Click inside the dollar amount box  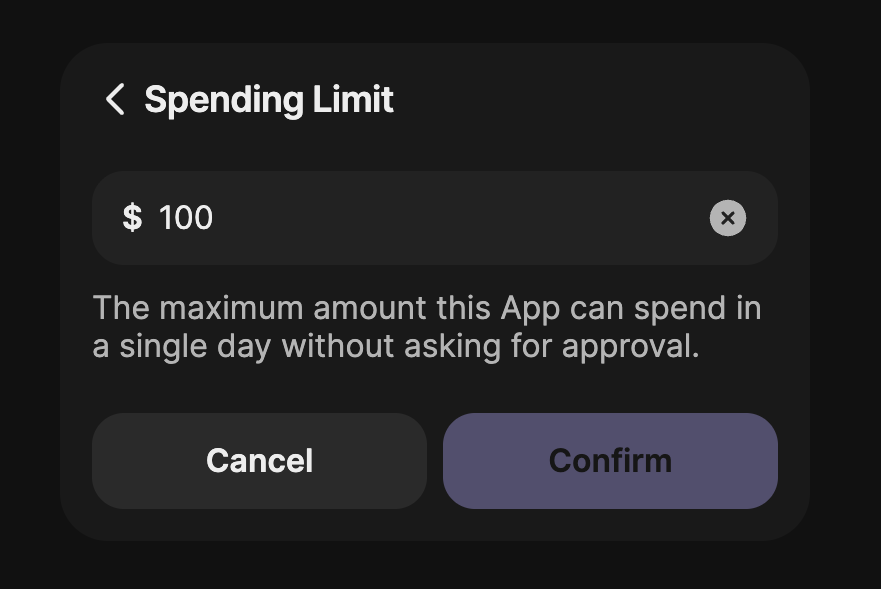pos(400,218)
